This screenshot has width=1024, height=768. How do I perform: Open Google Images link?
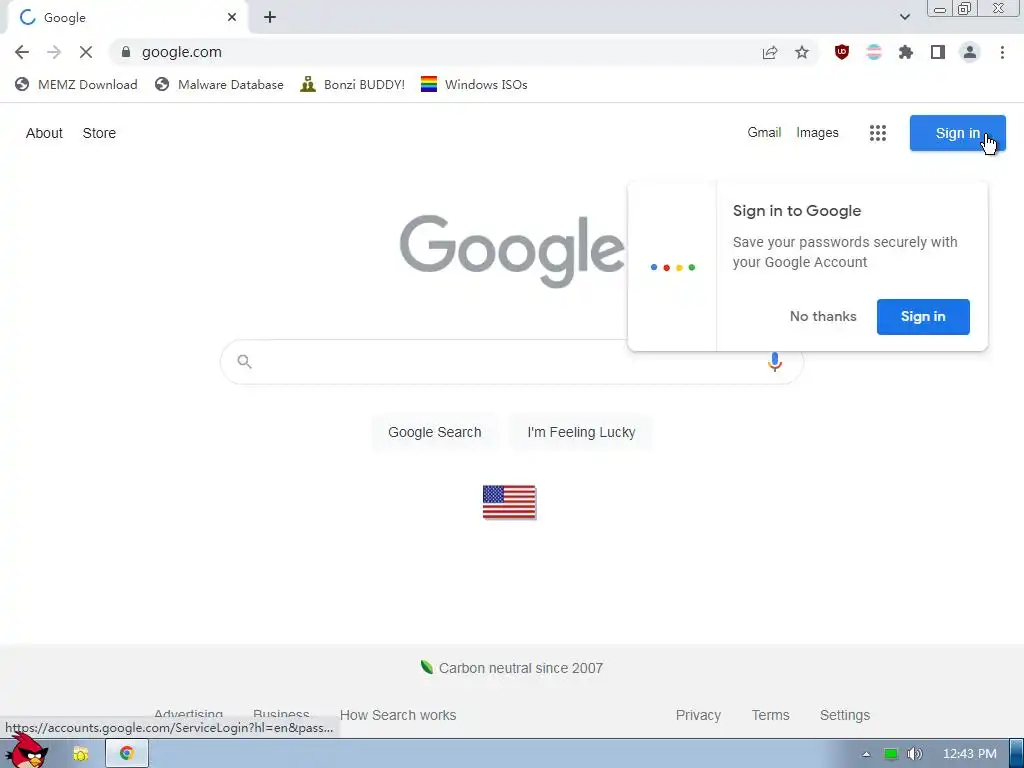tap(817, 133)
